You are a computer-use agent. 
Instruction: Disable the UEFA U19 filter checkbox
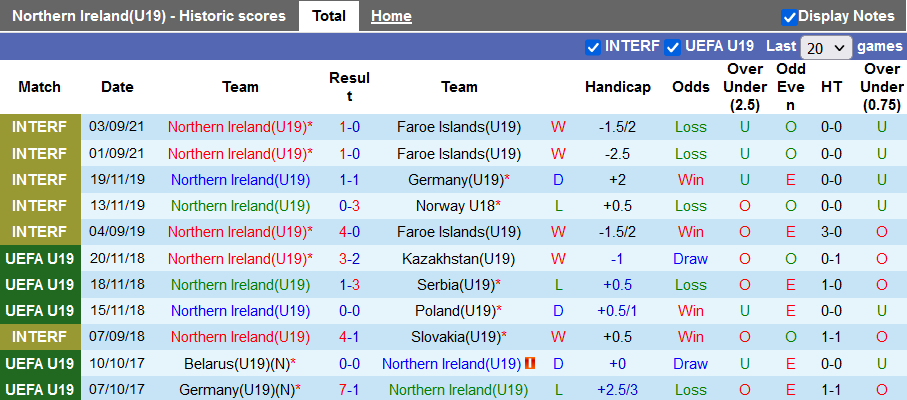pyautogui.click(x=673, y=46)
